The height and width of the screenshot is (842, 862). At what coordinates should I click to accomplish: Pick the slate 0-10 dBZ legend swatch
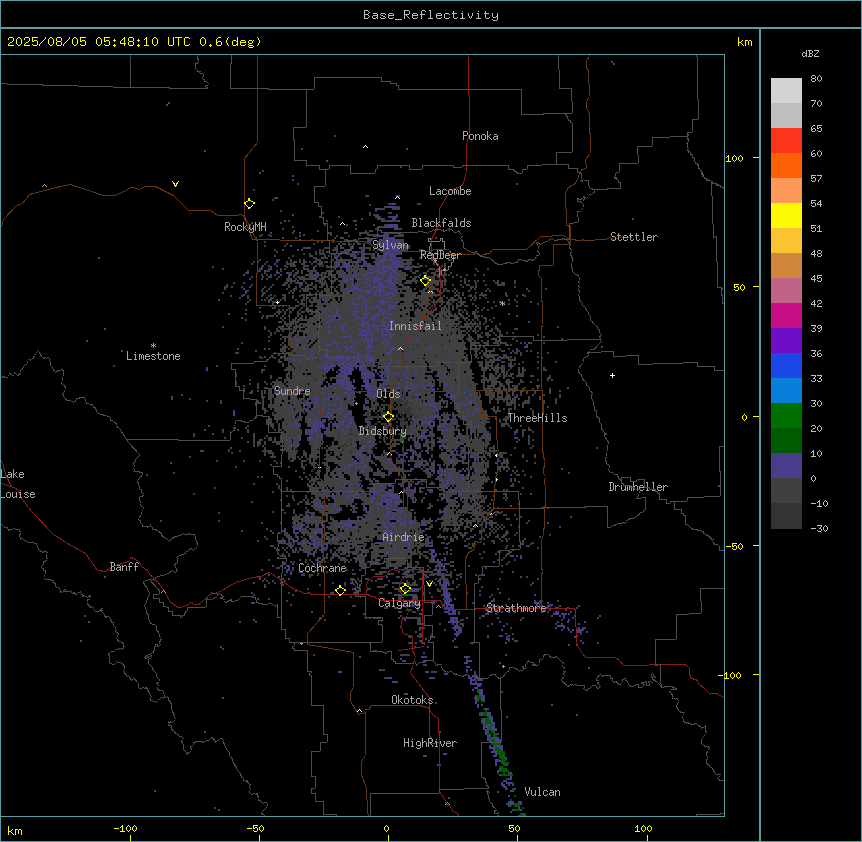(786, 466)
